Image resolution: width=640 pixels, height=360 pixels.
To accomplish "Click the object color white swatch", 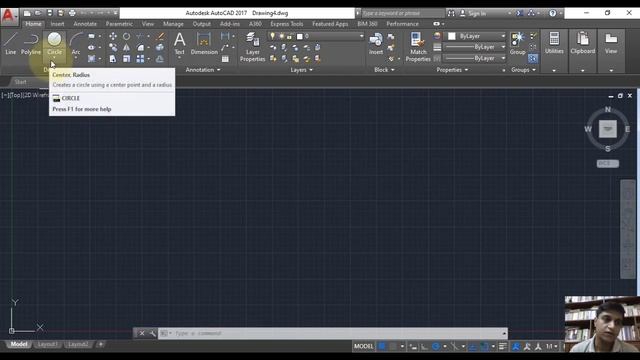I will tap(452, 36).
